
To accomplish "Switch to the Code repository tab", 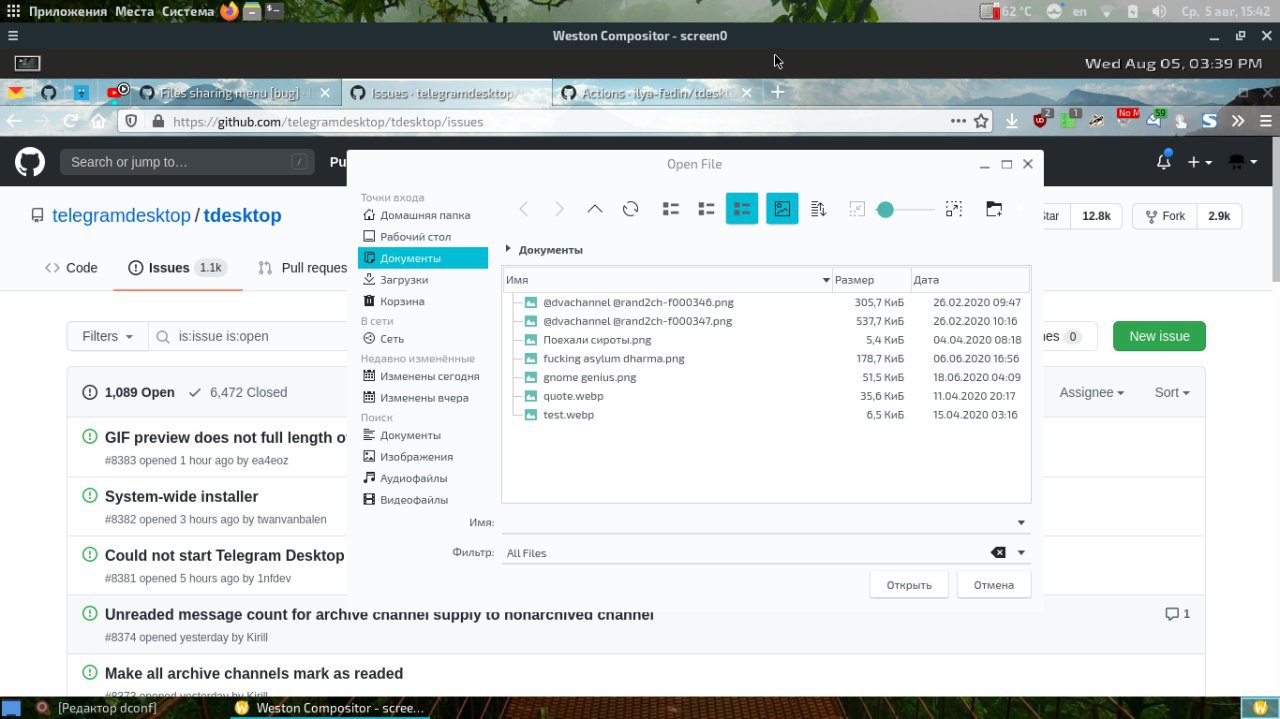I will [71, 268].
